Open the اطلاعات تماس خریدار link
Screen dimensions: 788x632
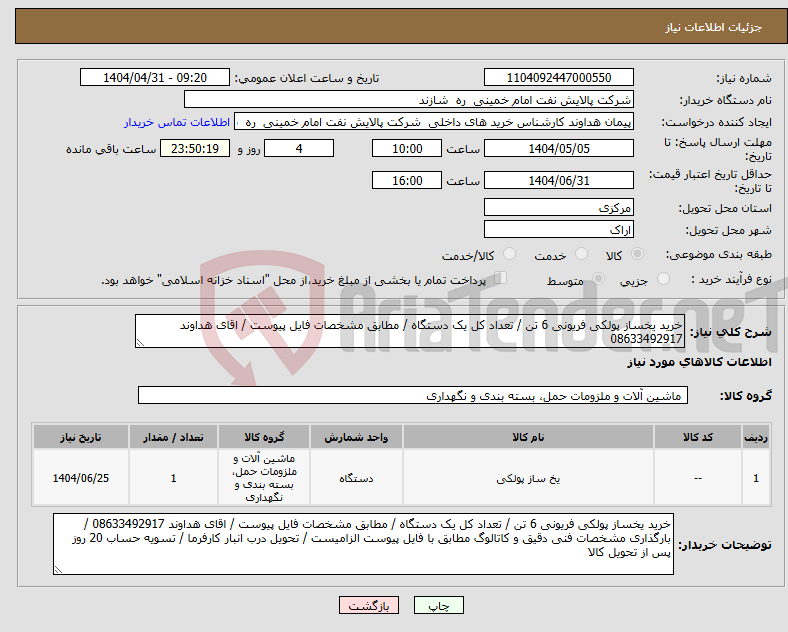coord(177,122)
